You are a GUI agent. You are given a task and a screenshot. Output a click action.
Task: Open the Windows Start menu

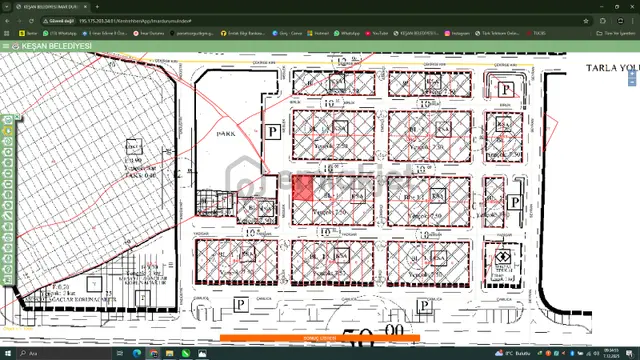tap(7, 353)
